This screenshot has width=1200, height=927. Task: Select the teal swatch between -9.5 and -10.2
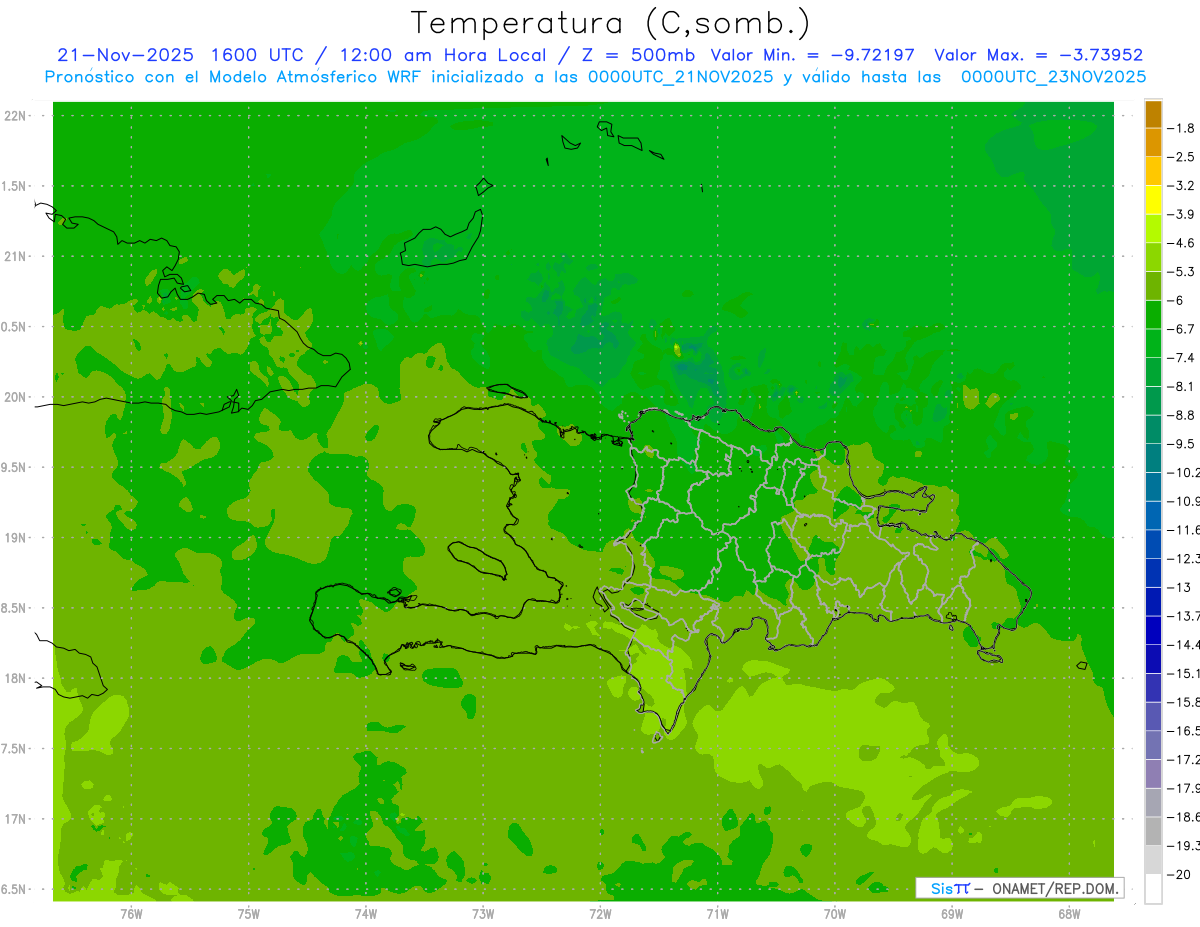pos(1153,459)
